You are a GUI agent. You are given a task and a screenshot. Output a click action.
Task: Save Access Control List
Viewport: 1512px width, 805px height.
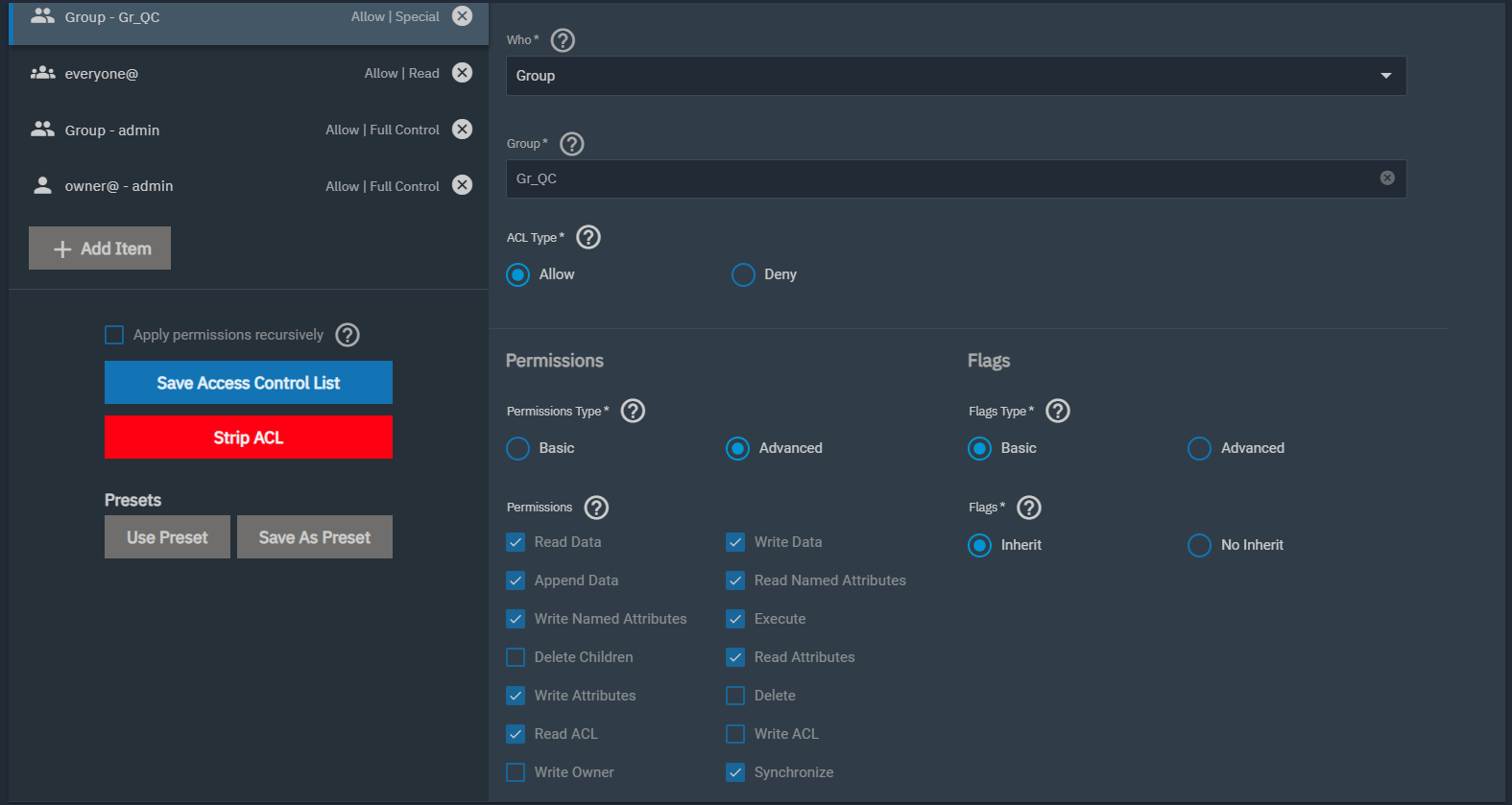[249, 383]
